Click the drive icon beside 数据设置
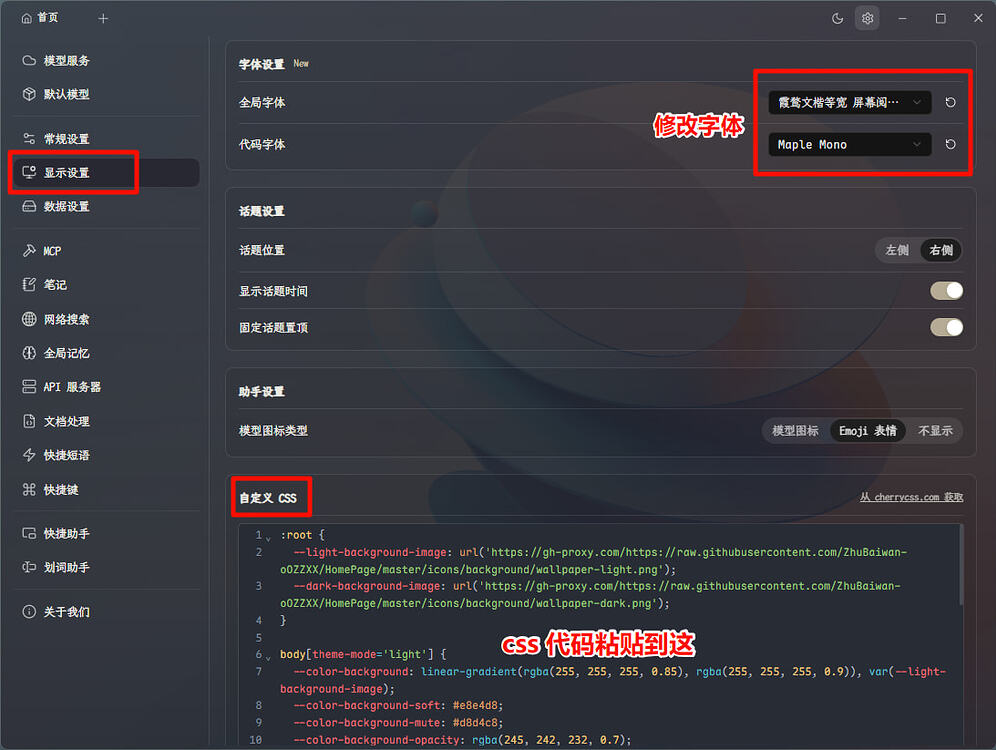The height and width of the screenshot is (750, 996). (x=29, y=206)
